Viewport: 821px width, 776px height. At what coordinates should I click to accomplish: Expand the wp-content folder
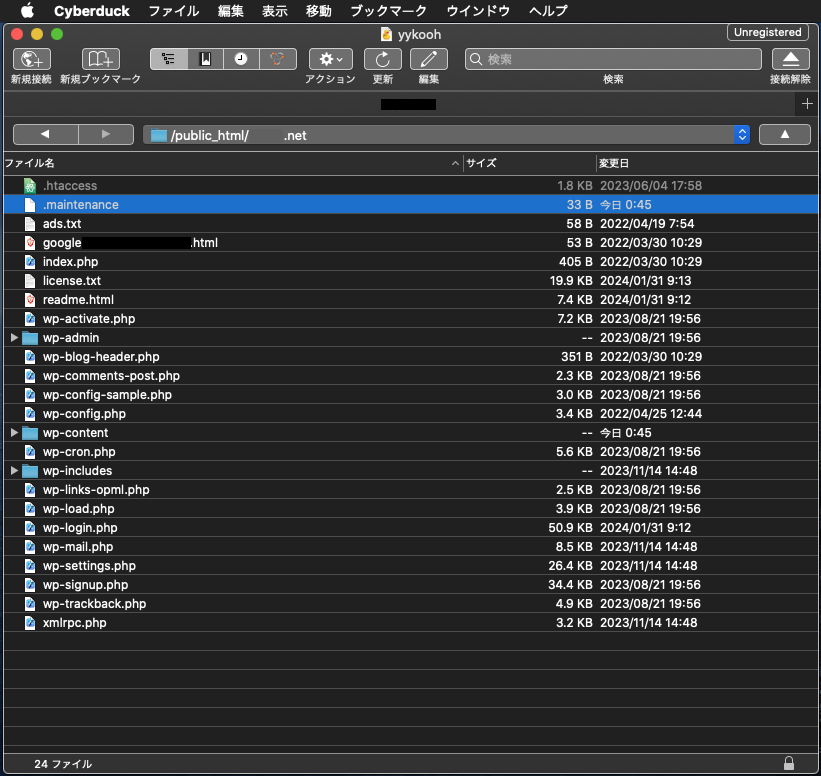click(x=14, y=433)
